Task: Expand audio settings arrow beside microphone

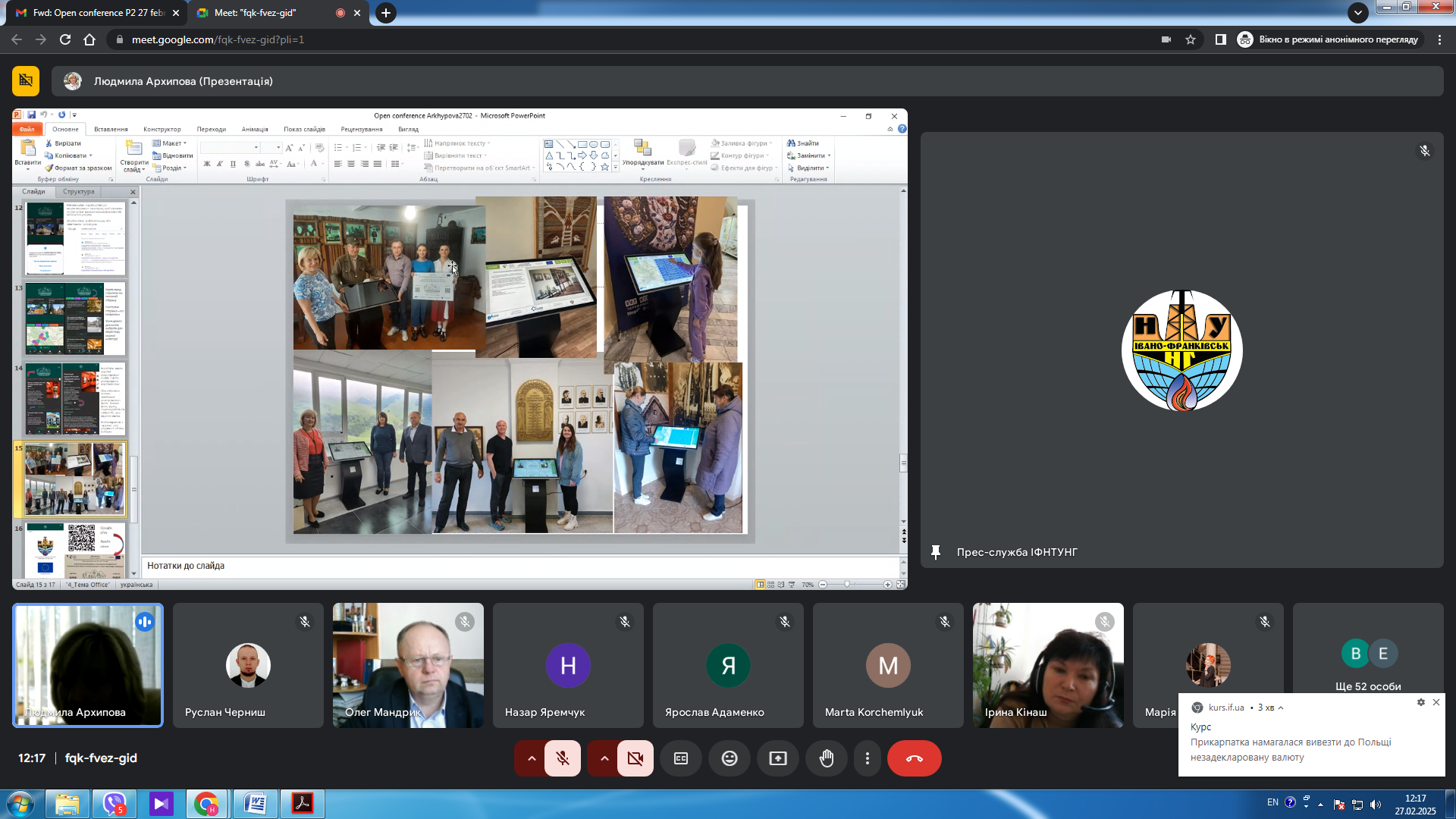Action: pos(532,758)
